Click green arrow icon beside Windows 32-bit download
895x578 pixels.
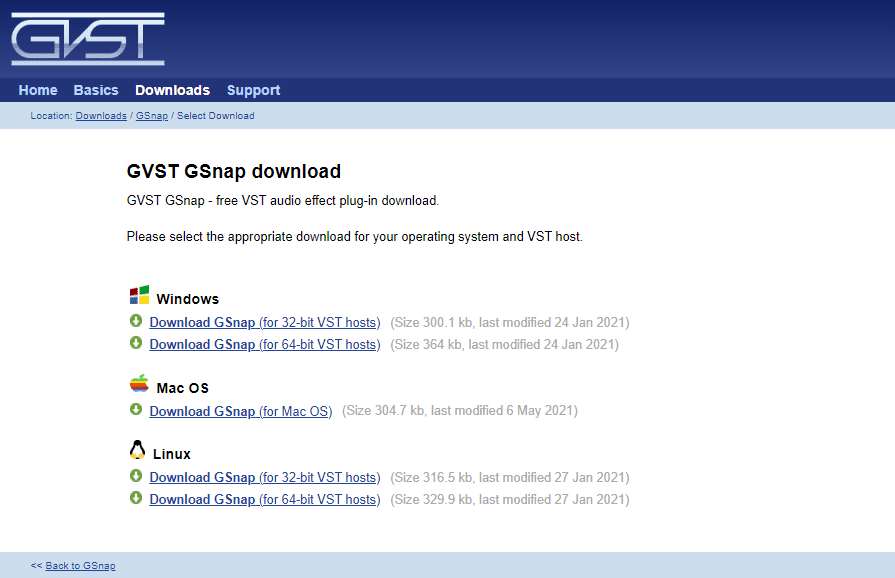pyautogui.click(x=136, y=321)
